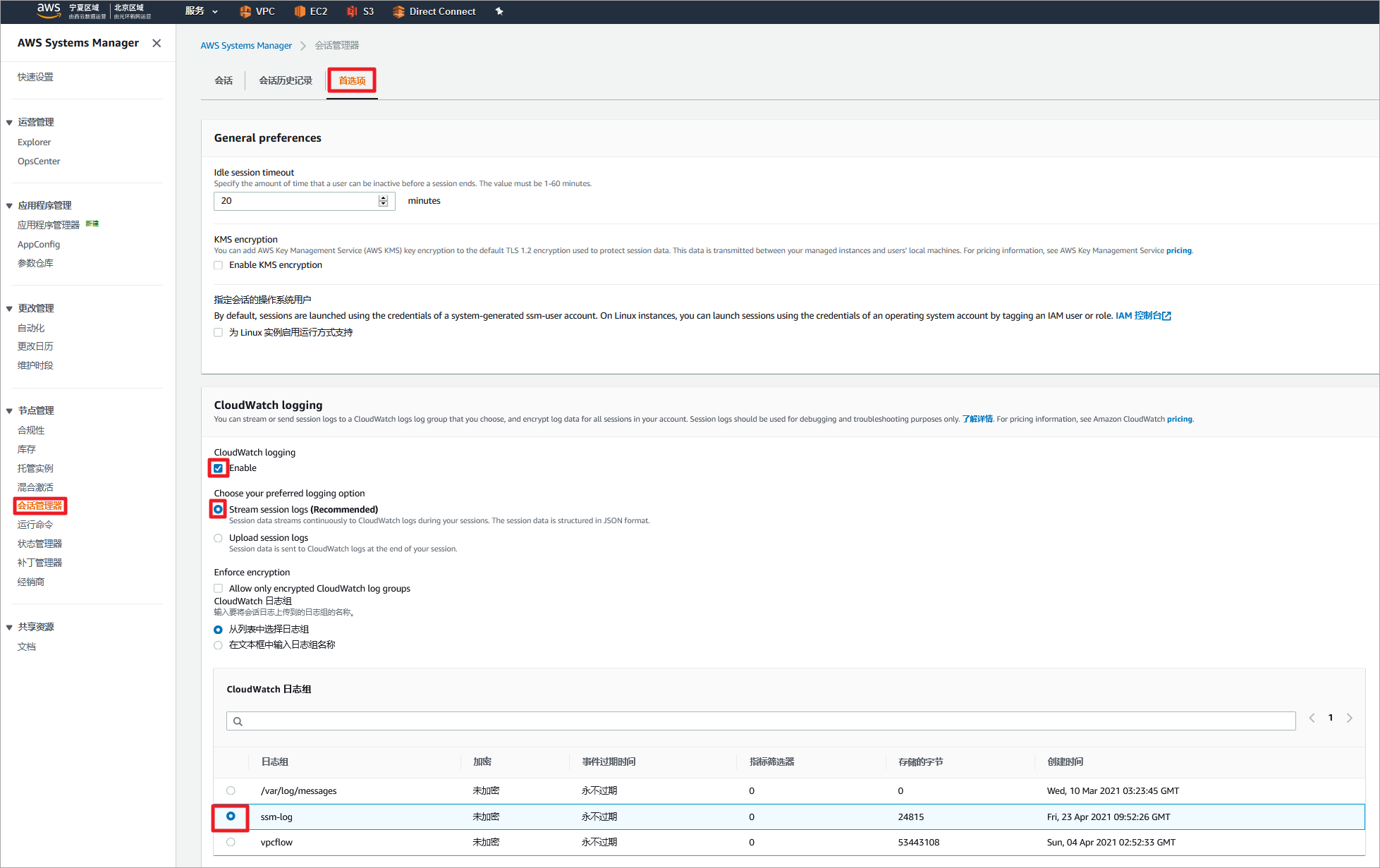This screenshot has height=868, width=1380.
Task: Sort by 存储的字节 column header
Action: point(920,762)
